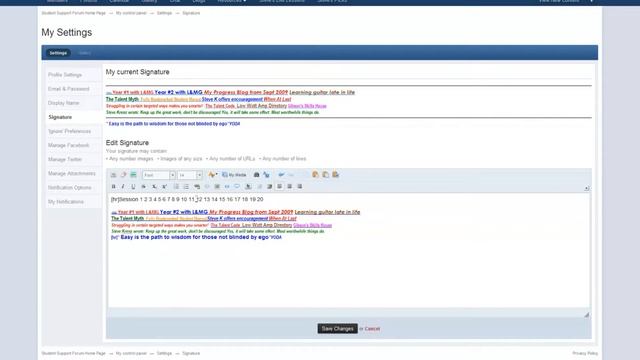Select Signature in the settings sidebar

pyautogui.click(x=60, y=117)
